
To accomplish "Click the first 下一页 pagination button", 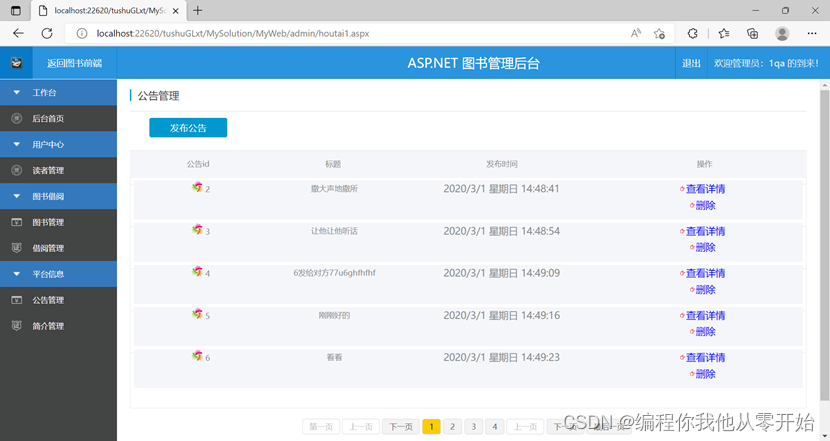I will pos(401,426).
